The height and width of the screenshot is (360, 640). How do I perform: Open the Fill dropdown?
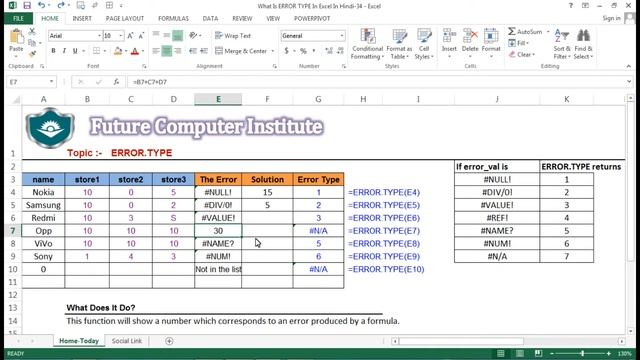click(518, 43)
